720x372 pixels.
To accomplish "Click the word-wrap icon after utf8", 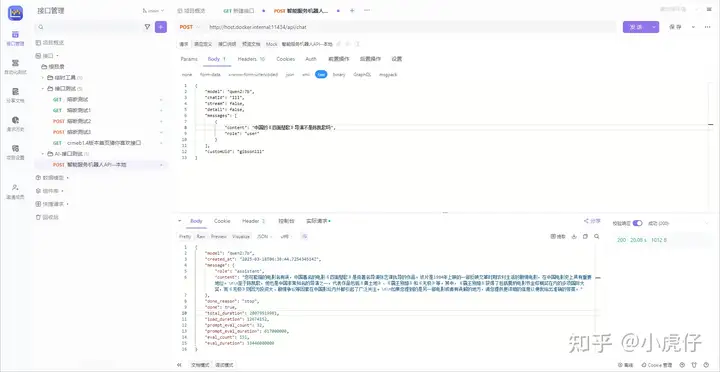I will point(304,237).
